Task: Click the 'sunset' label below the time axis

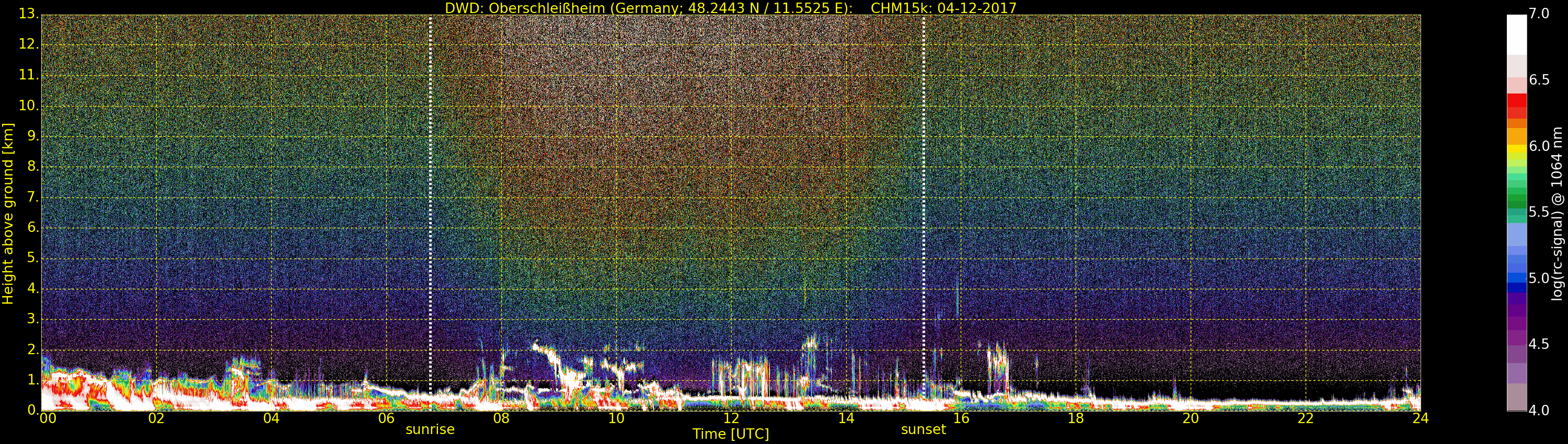Action: 923,429
